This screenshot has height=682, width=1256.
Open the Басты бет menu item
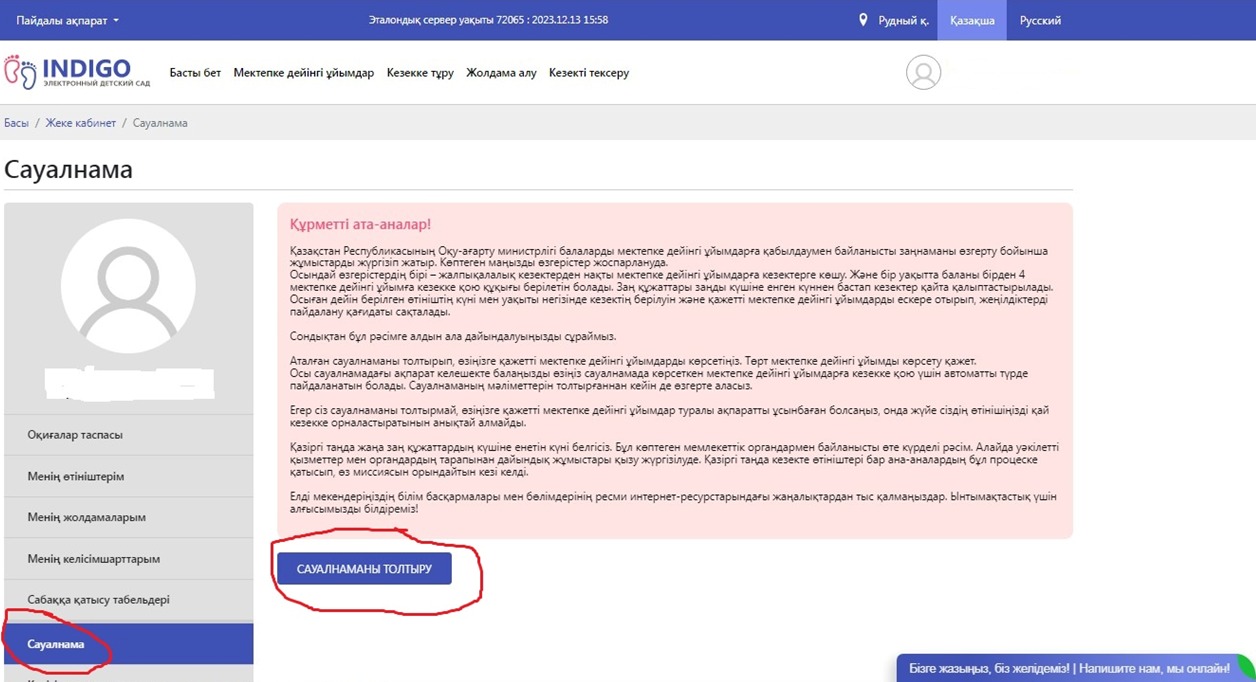(195, 73)
